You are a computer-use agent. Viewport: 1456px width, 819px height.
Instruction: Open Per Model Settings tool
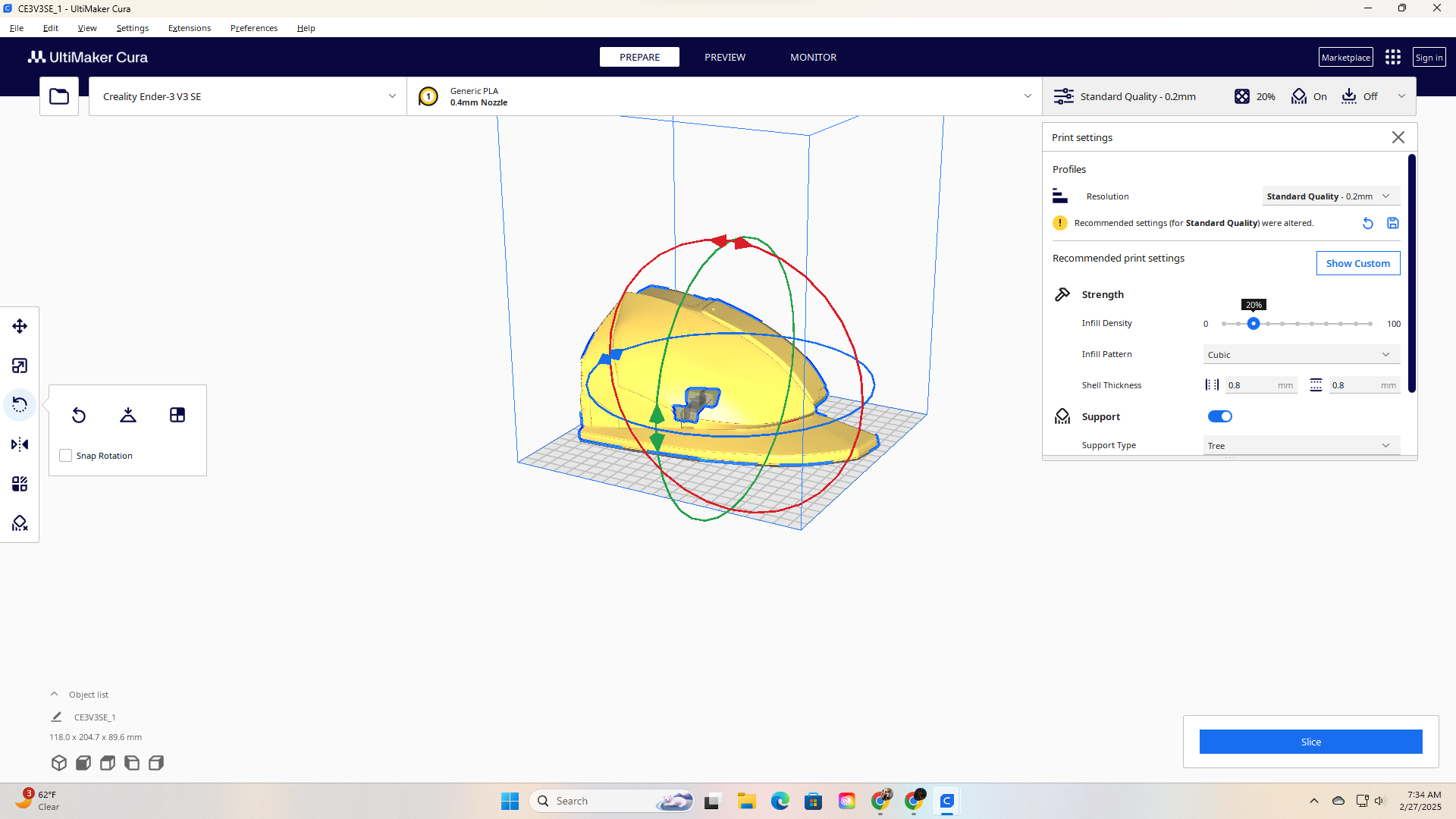(x=20, y=484)
